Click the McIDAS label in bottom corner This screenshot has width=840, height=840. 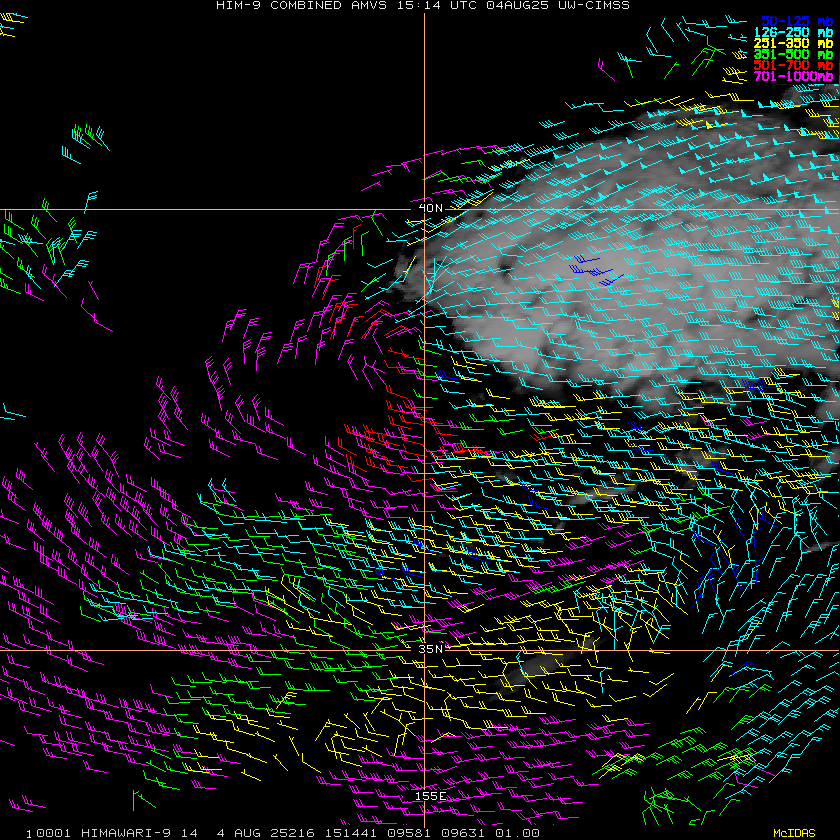tap(794, 833)
